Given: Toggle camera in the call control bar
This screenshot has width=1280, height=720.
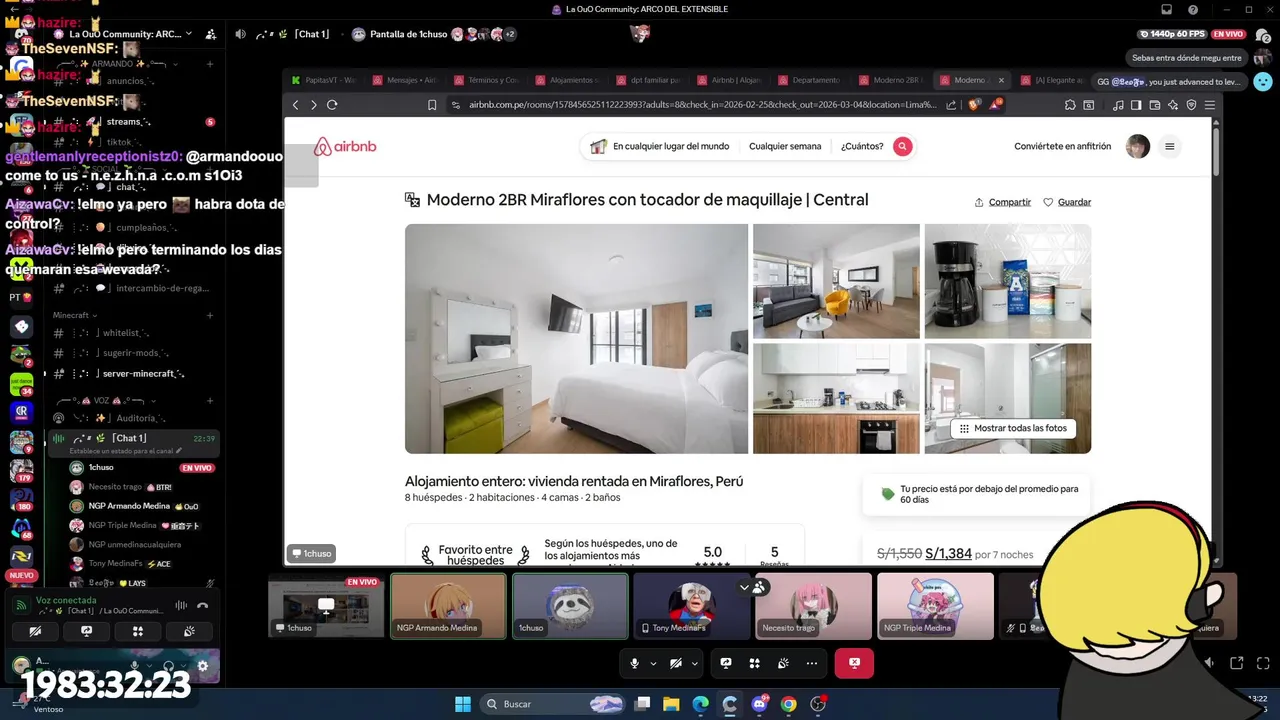Looking at the screenshot, I should tap(676, 663).
